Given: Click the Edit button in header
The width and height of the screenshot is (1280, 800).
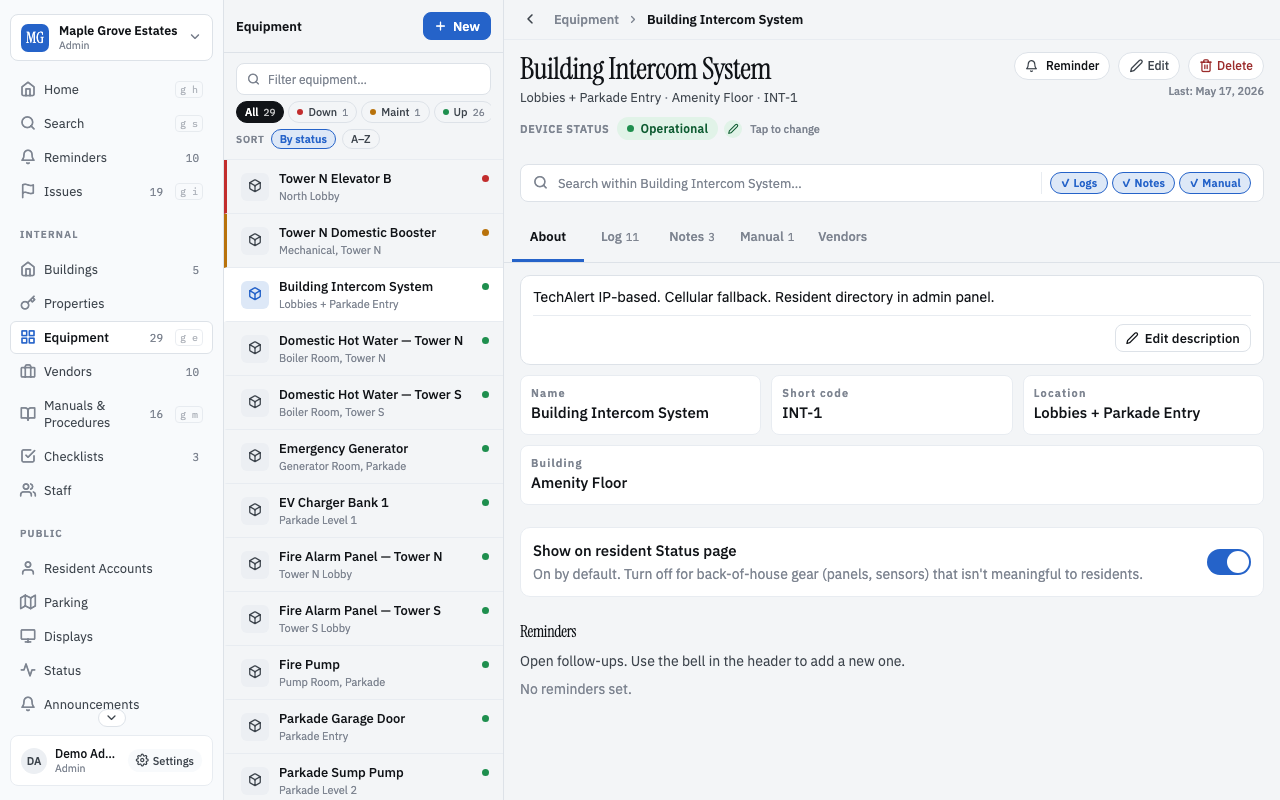Looking at the screenshot, I should coord(1149,66).
